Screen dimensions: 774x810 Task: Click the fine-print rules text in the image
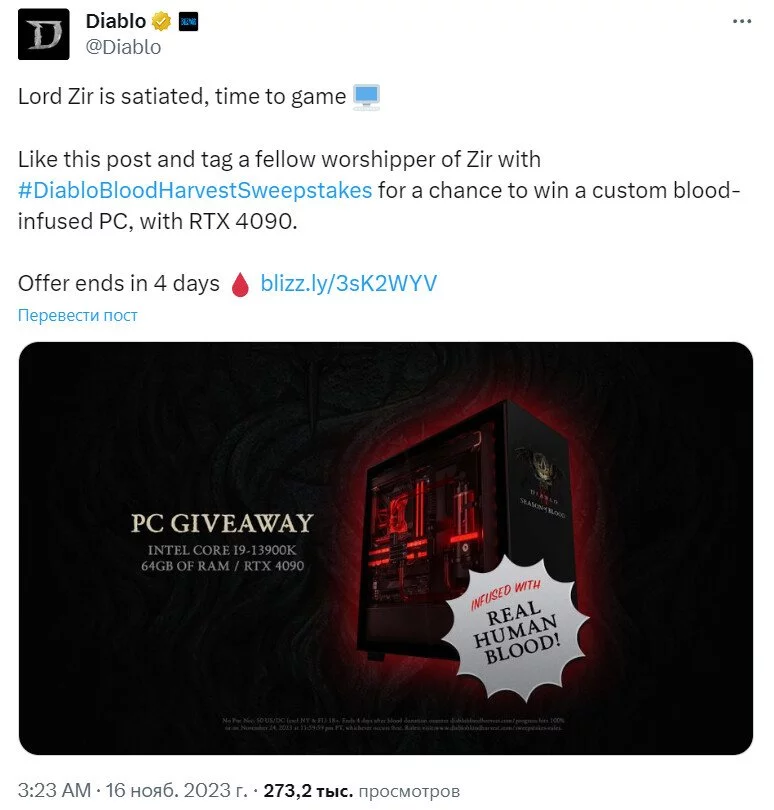[x=394, y=724]
